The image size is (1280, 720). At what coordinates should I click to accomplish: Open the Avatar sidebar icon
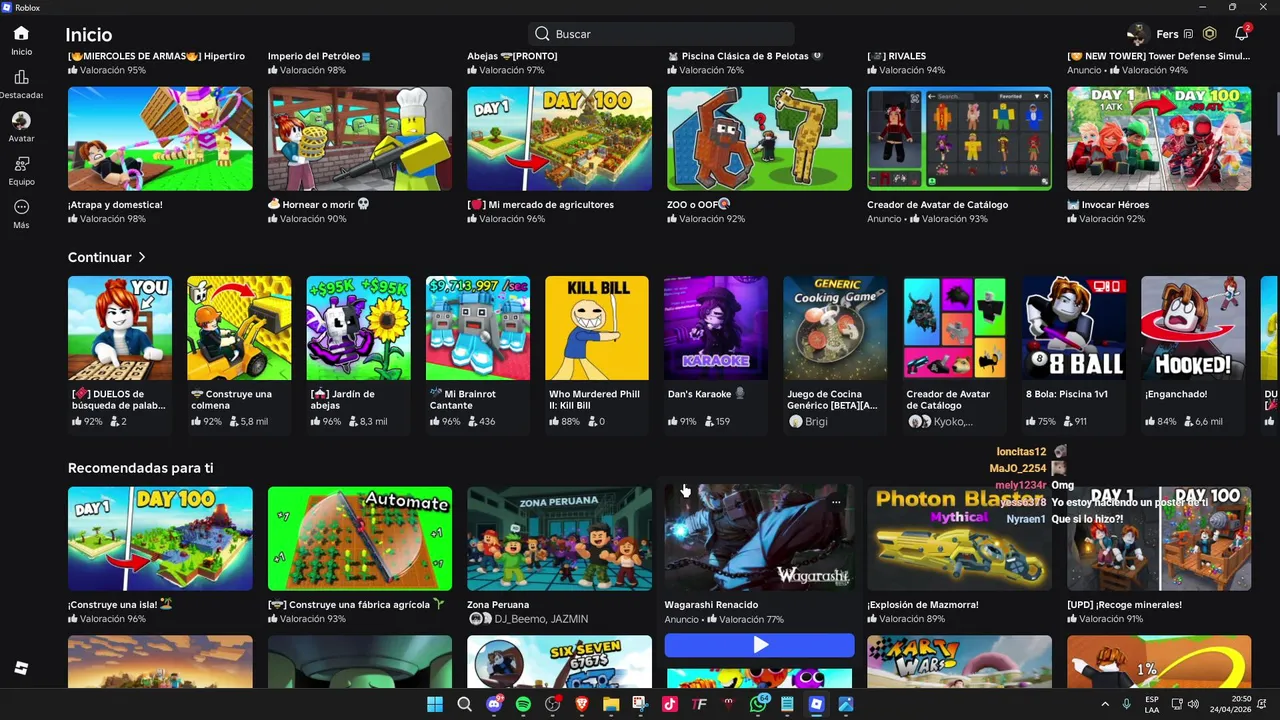(21, 121)
